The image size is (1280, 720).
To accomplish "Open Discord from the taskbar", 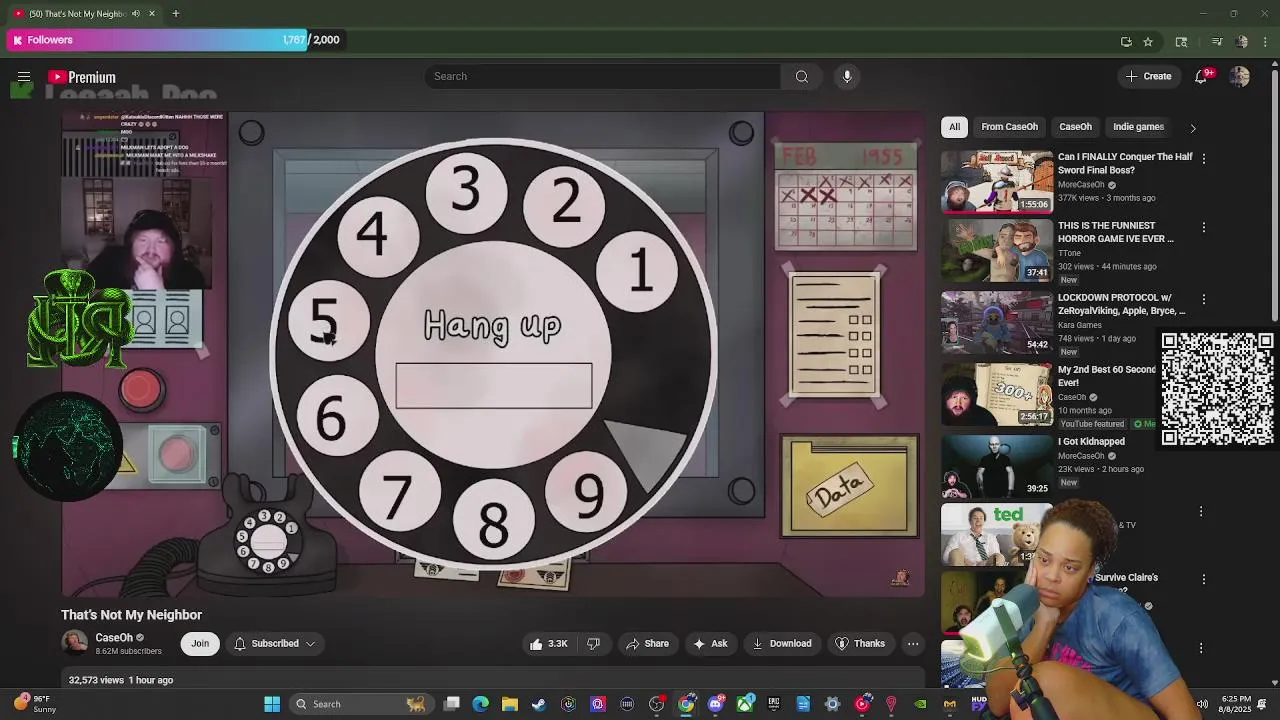I will click(715, 704).
